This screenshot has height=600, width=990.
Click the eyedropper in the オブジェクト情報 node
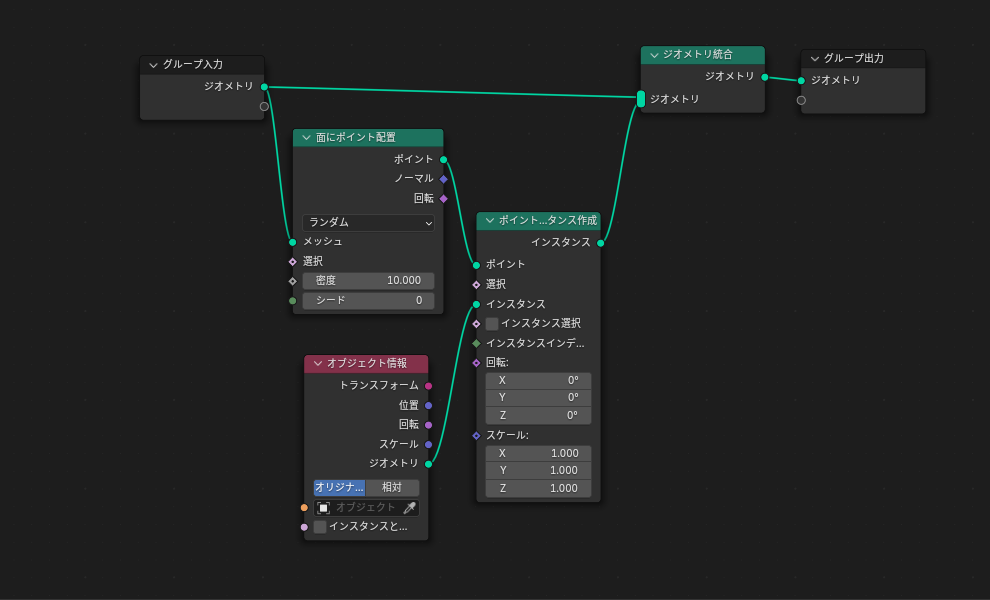click(409, 508)
